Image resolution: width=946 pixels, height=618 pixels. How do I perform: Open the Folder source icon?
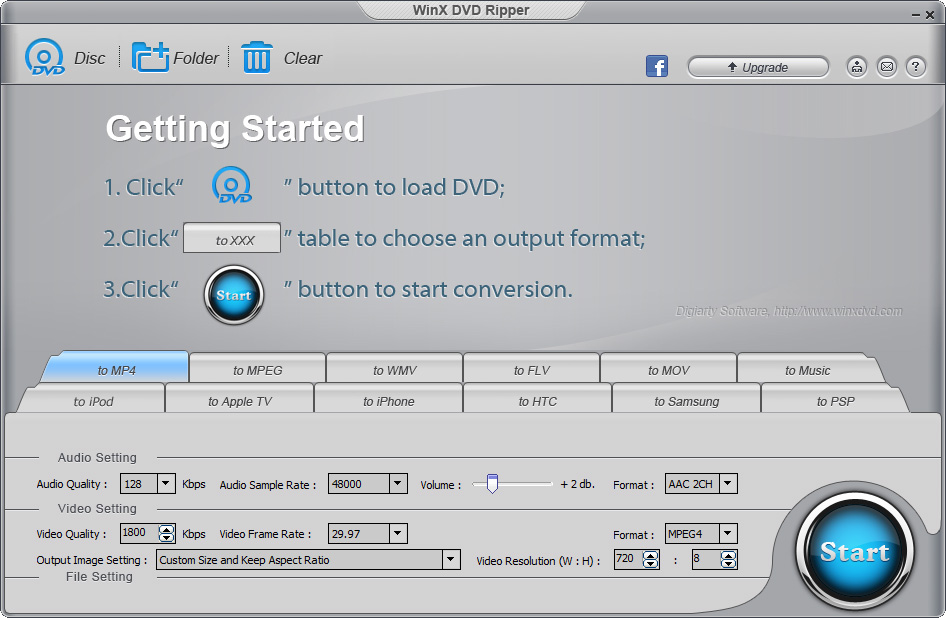pyautogui.click(x=151, y=58)
